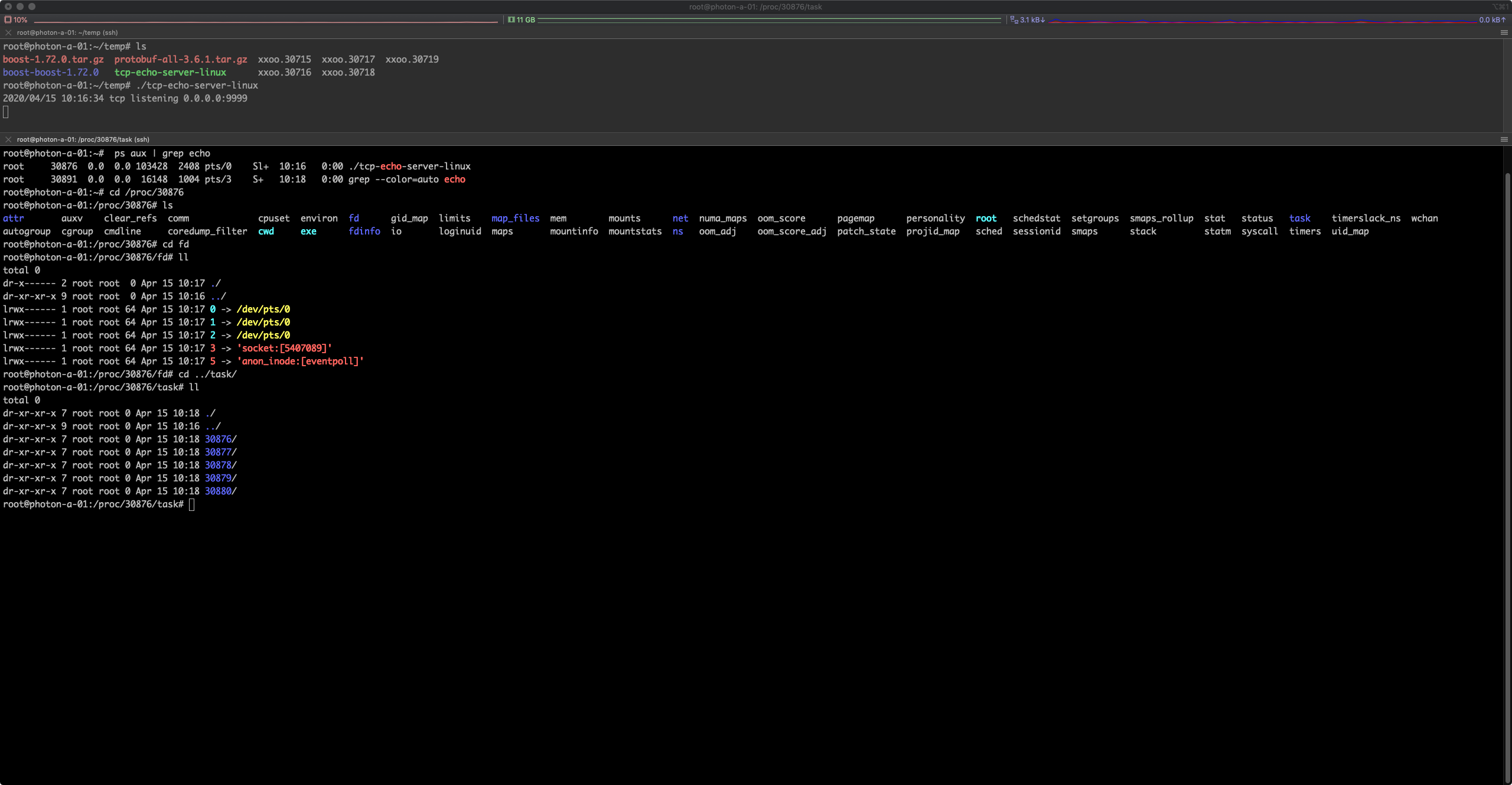
Task: Click the coredump_filter entry
Action: pos(207,231)
